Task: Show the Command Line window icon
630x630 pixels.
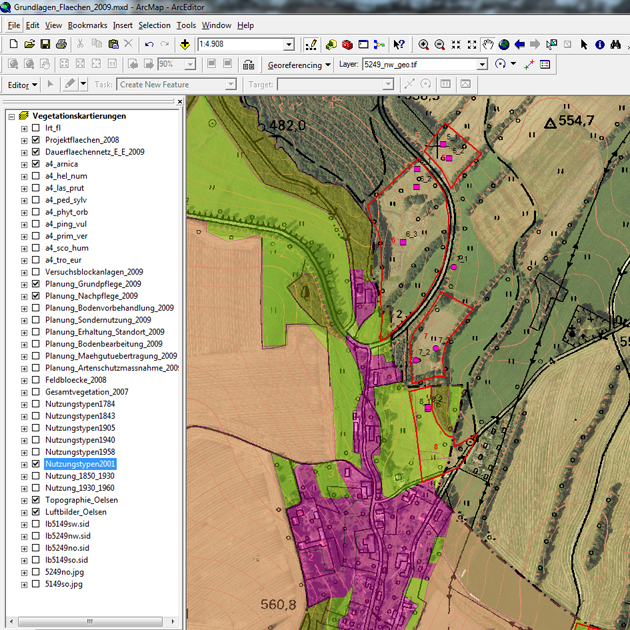Action: [x=363, y=44]
